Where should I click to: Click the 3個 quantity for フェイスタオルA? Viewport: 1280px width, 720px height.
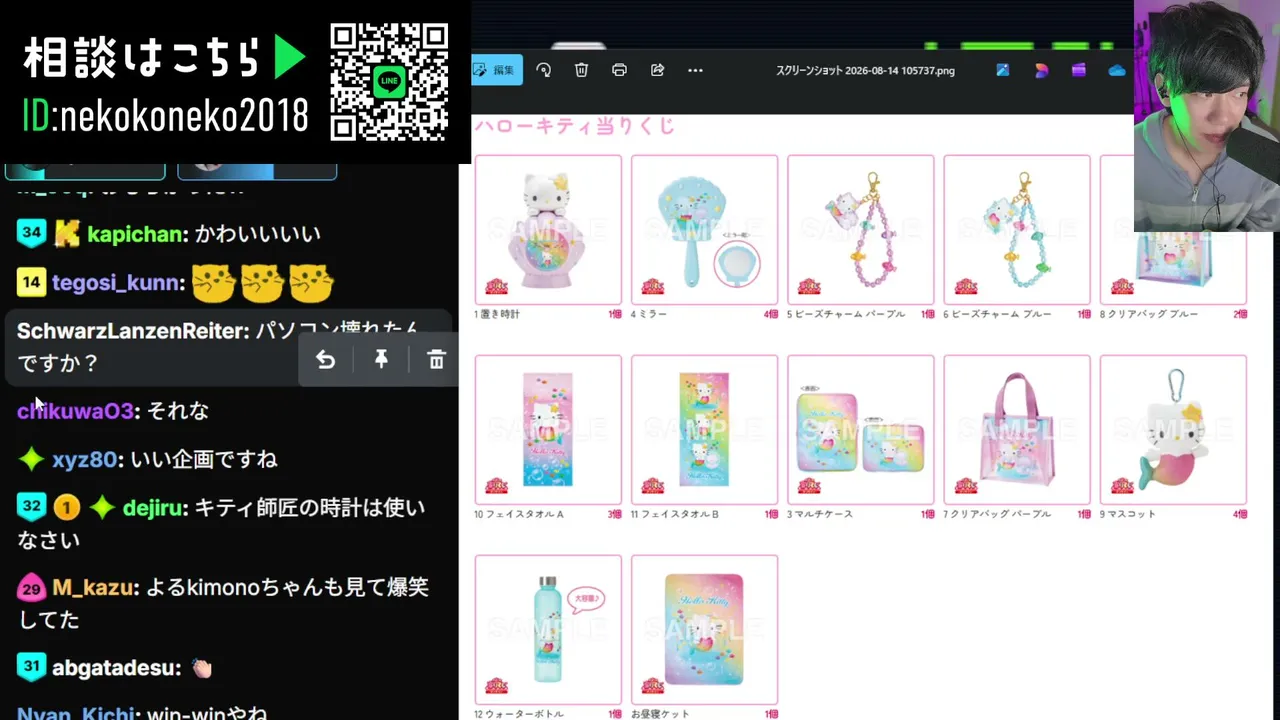click(615, 514)
